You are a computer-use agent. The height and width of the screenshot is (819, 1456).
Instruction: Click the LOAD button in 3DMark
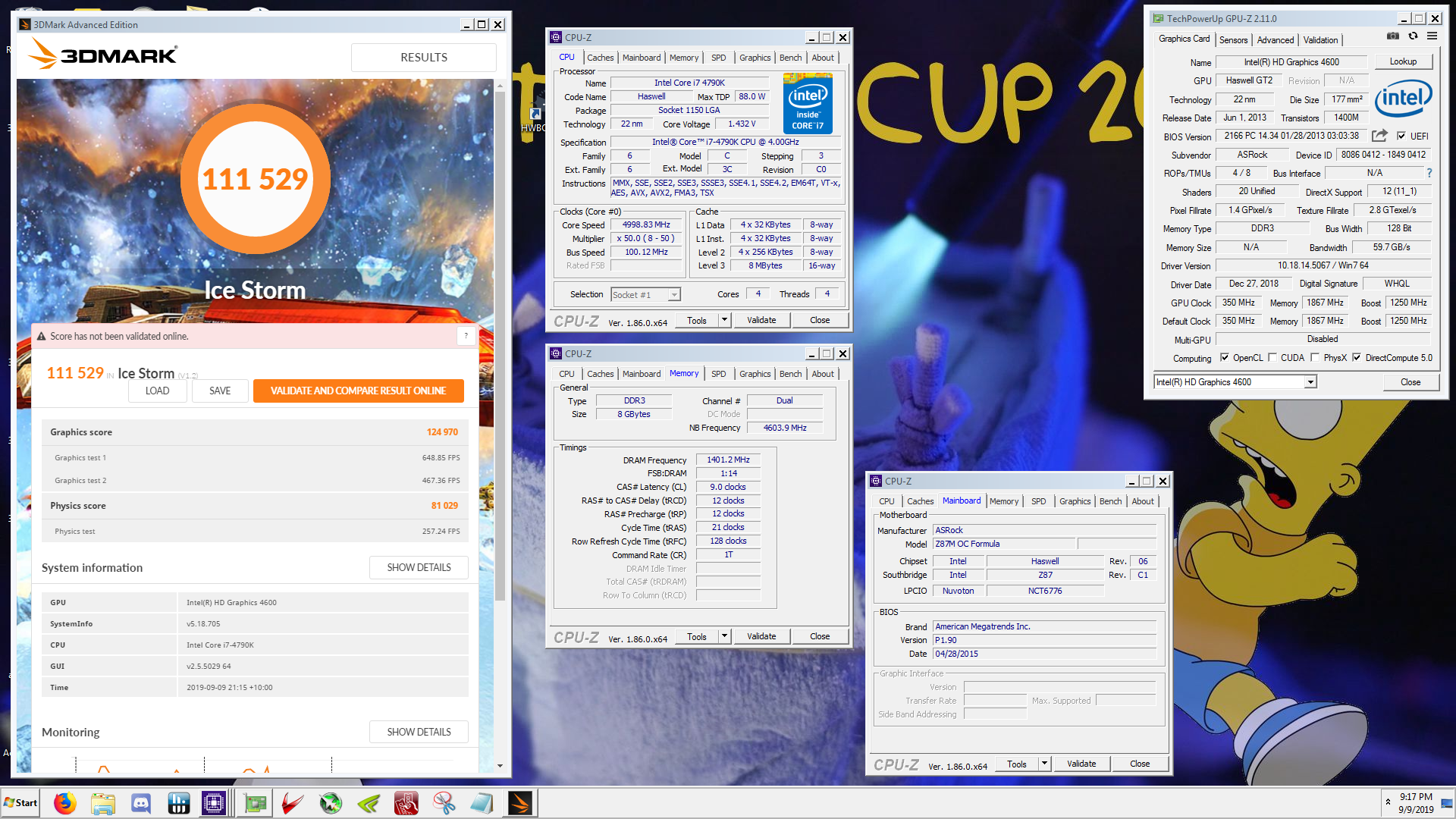158,391
